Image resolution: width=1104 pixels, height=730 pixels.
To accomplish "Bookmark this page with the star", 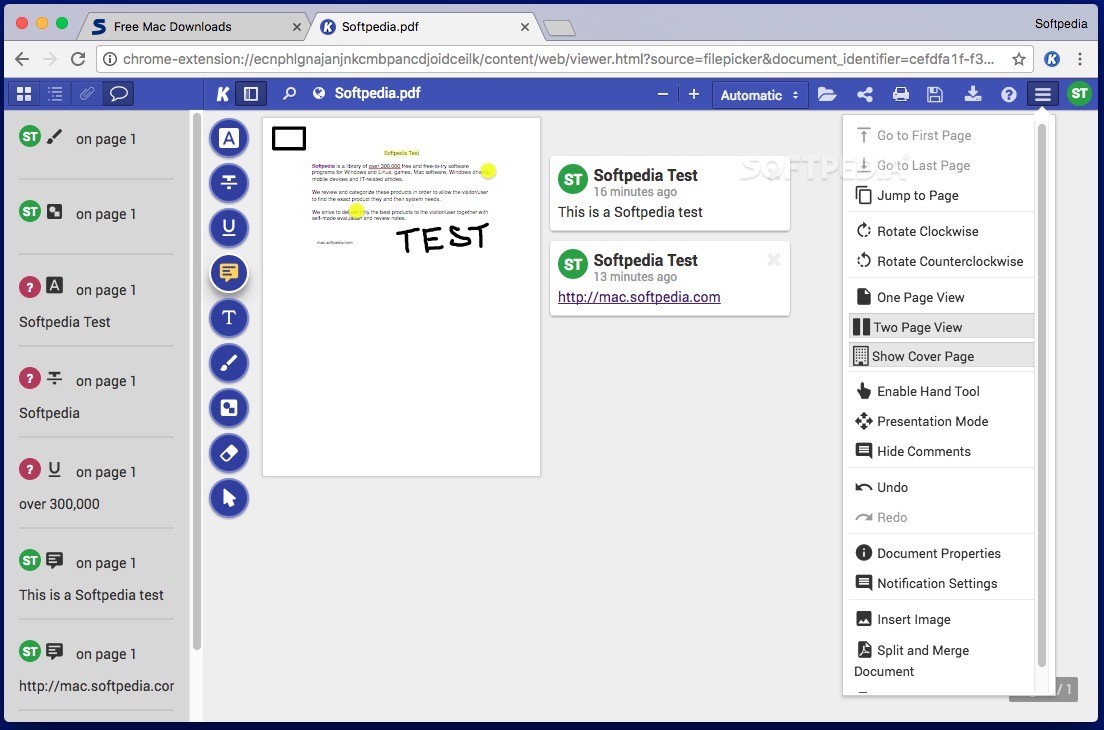I will coord(1018,59).
